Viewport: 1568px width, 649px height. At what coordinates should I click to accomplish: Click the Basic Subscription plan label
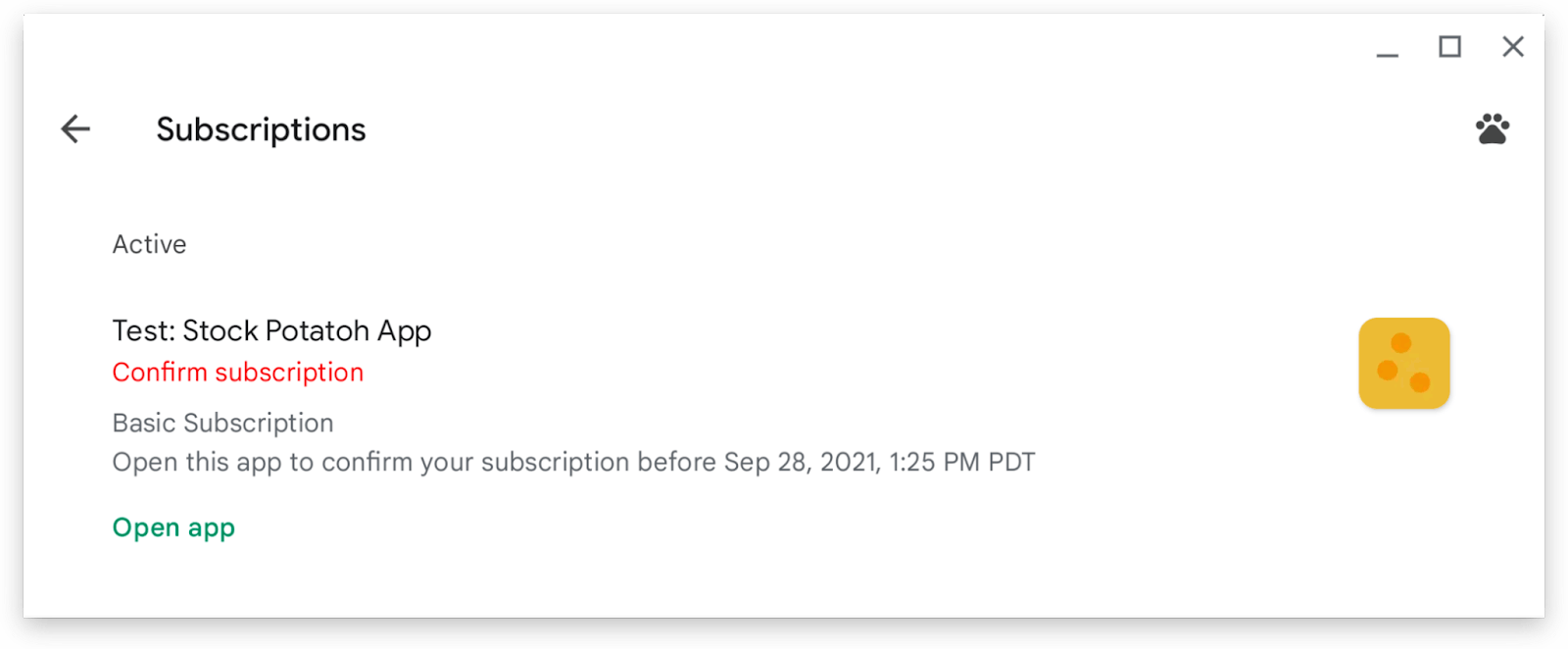pyautogui.click(x=222, y=423)
